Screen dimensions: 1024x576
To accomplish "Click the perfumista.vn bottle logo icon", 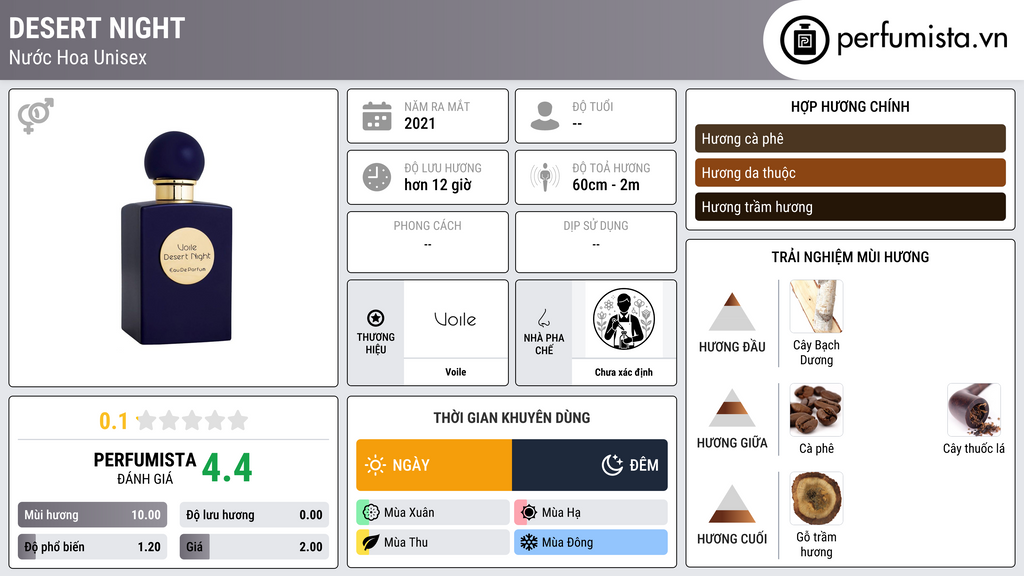I will point(805,40).
